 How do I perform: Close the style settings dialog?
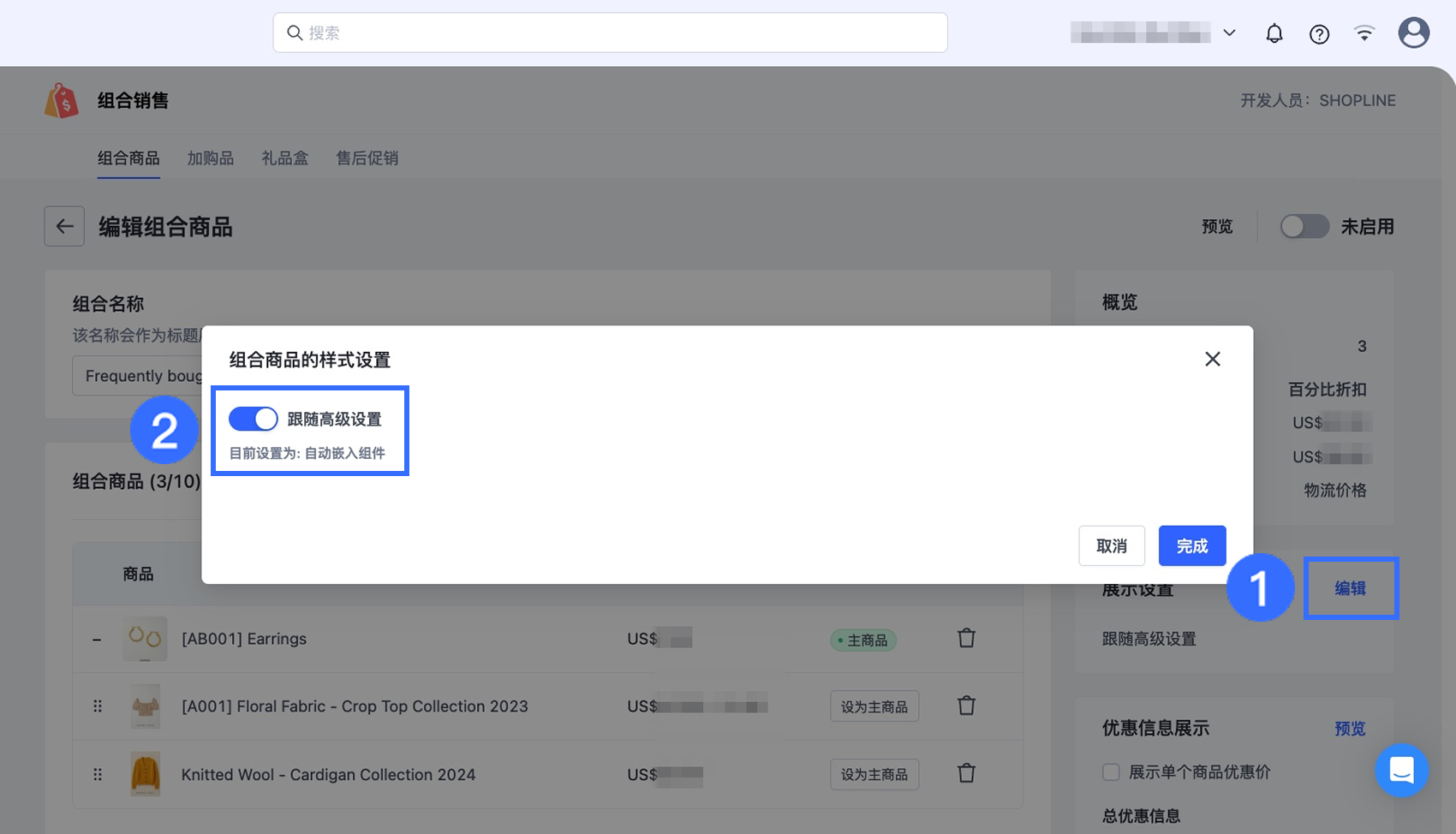click(1213, 359)
